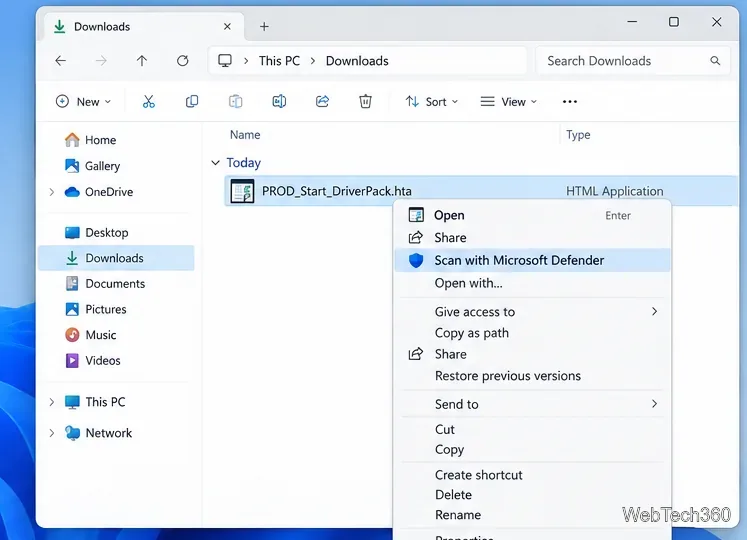Open the View dropdown
This screenshot has width=747, height=540.
(509, 102)
